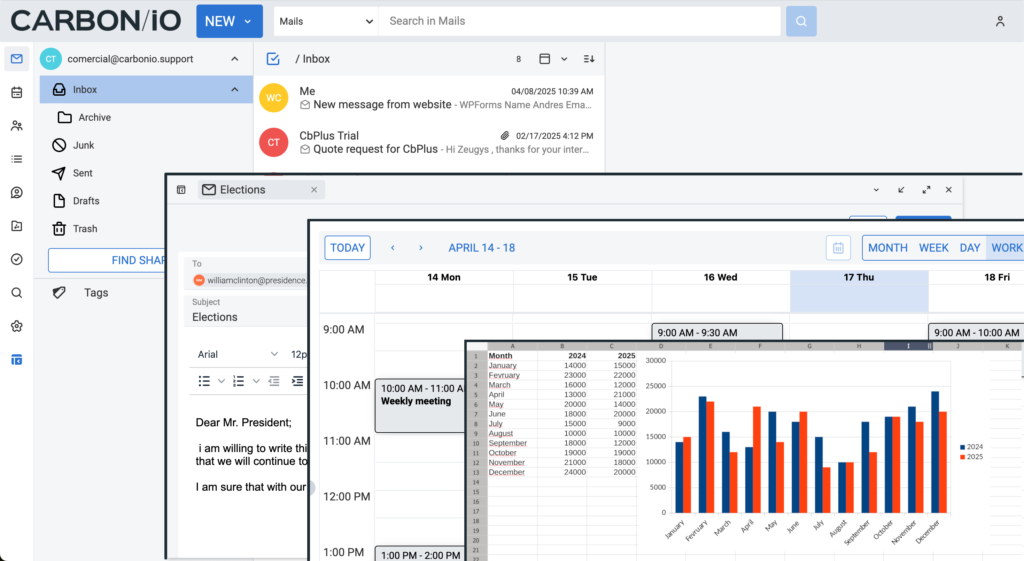Open the user account icon at top right

click(x=999, y=21)
